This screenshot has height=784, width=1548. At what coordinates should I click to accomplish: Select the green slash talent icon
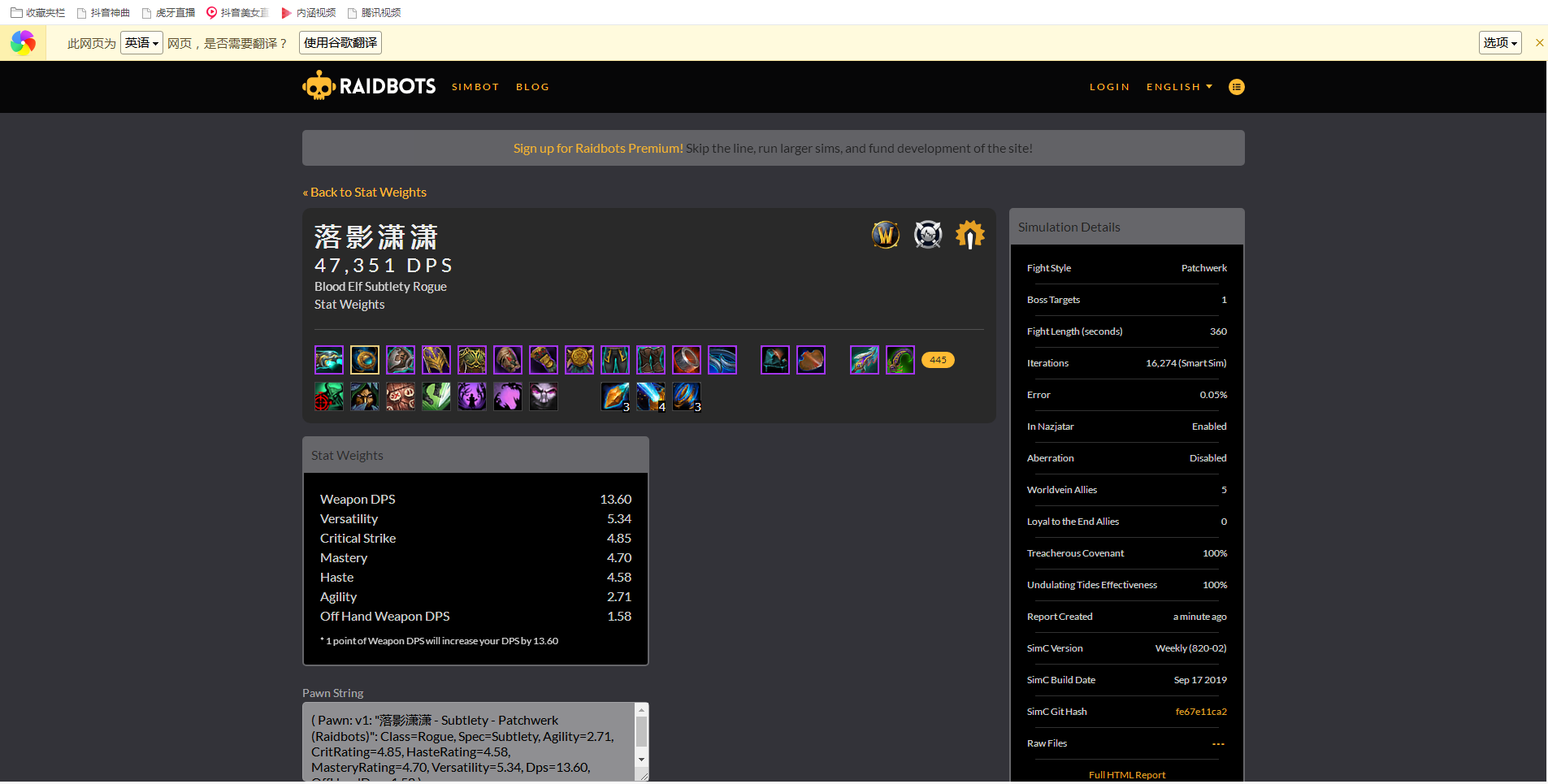pos(436,396)
